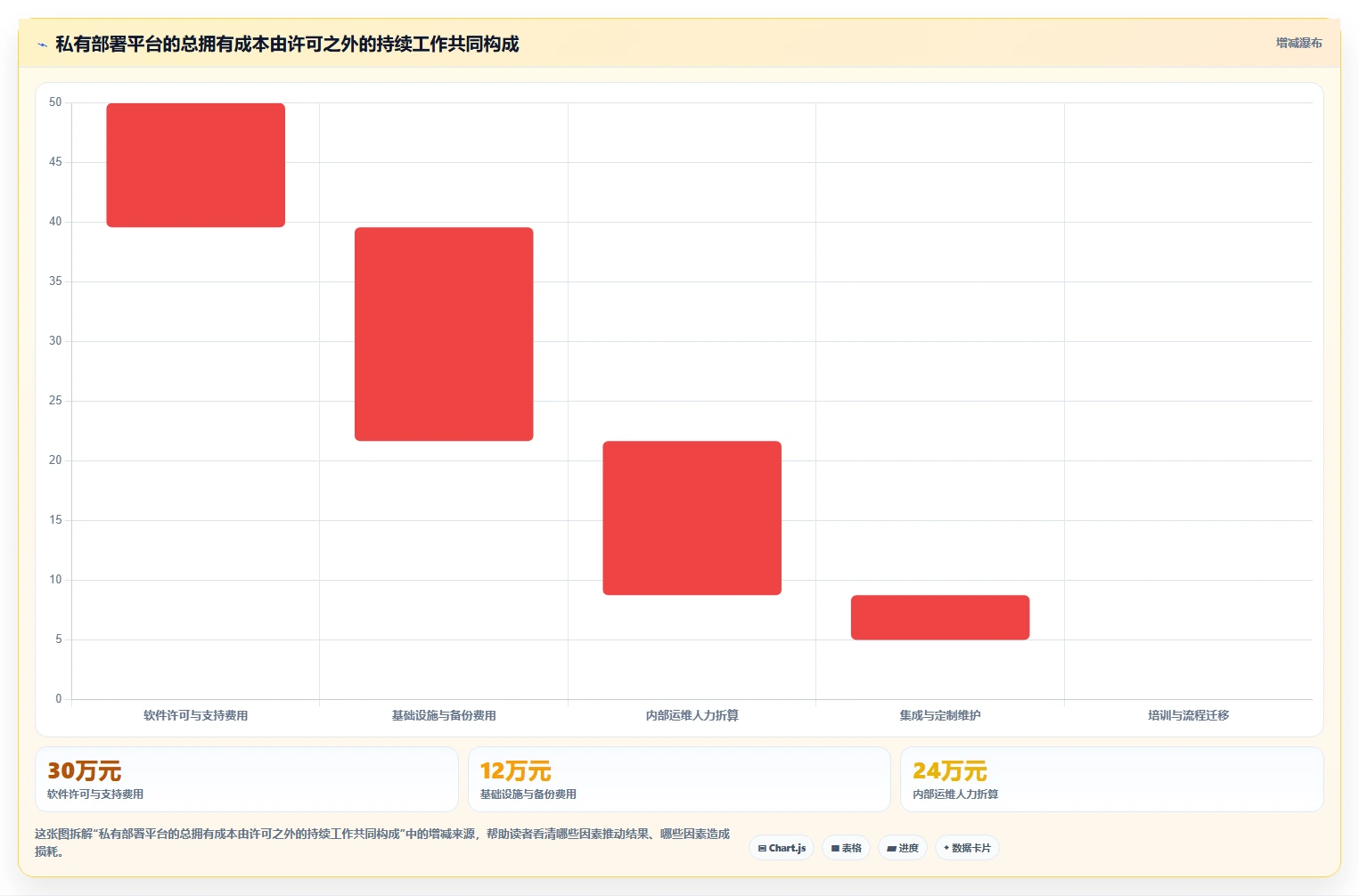1359x896 pixels.
Task: Click the 表格 tag chip
Action: (x=846, y=848)
